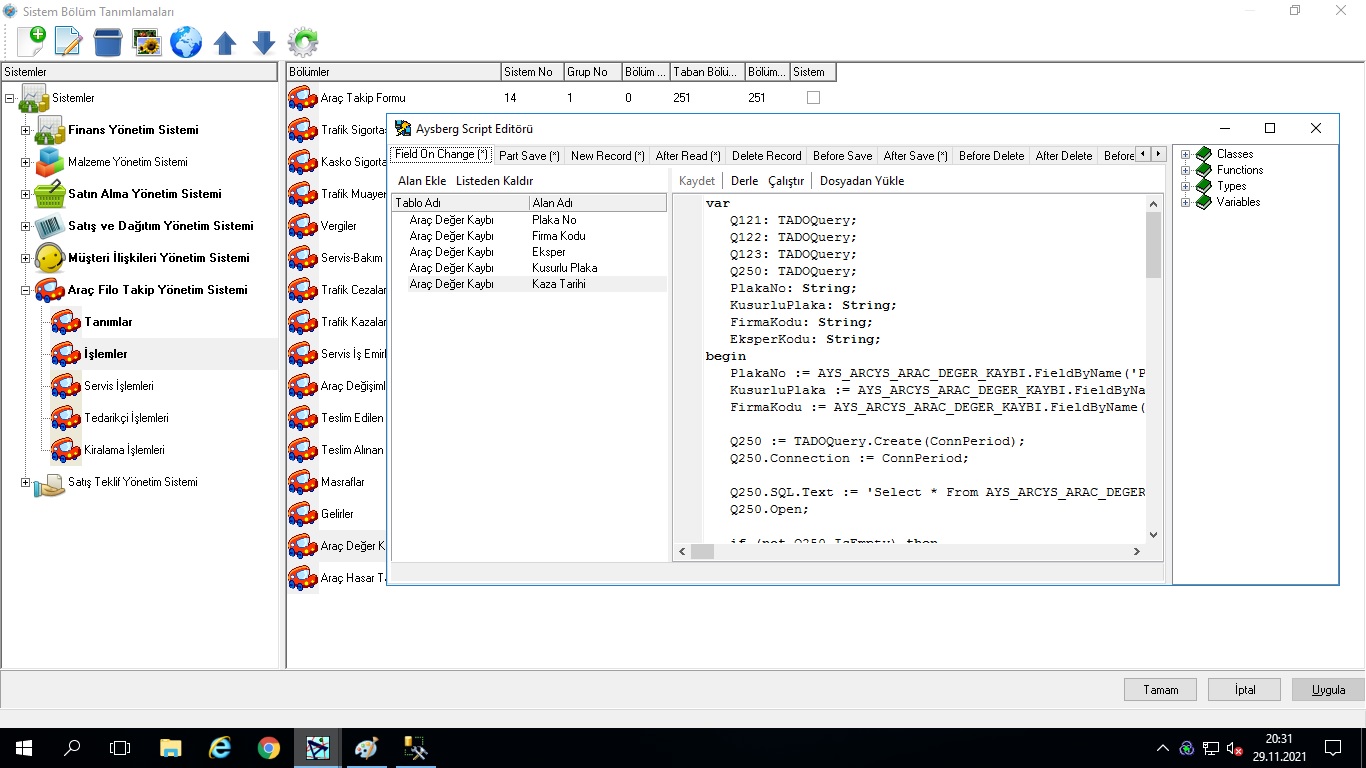The width and height of the screenshot is (1366, 768).
Task: Select Servis İşlemleri in the tree
Action: [118, 386]
